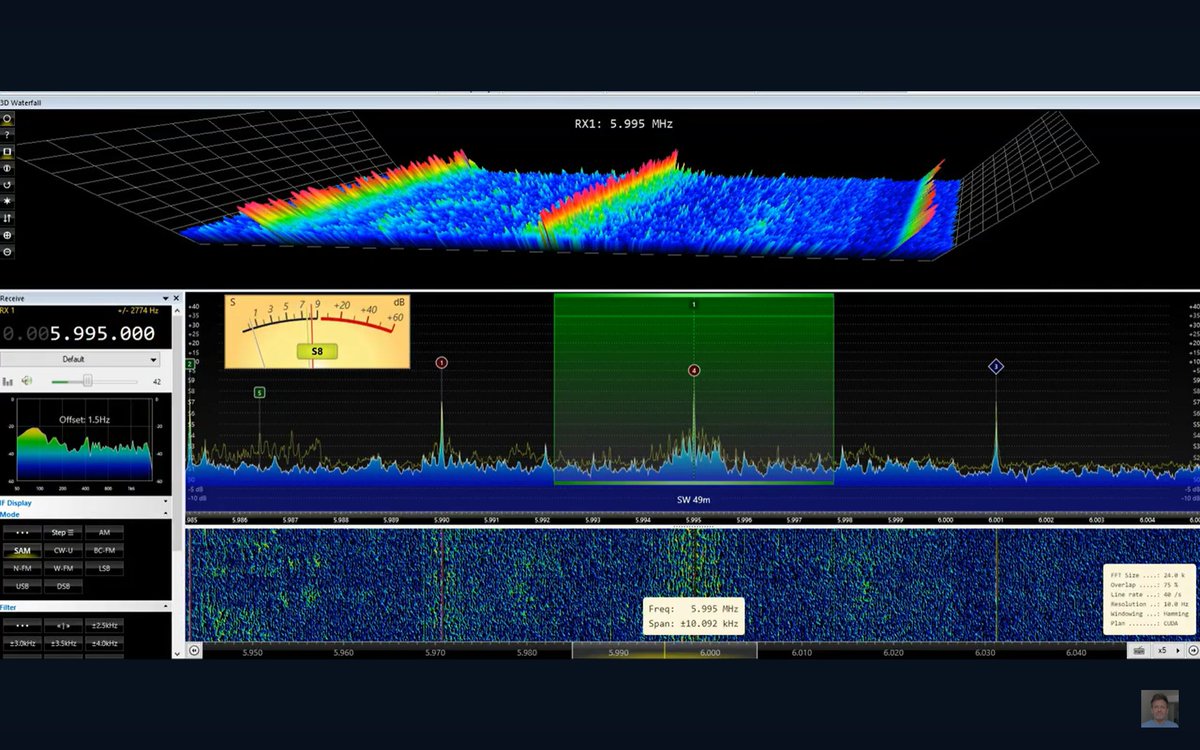
Task: Collapse the Mode section
Action: [164, 514]
